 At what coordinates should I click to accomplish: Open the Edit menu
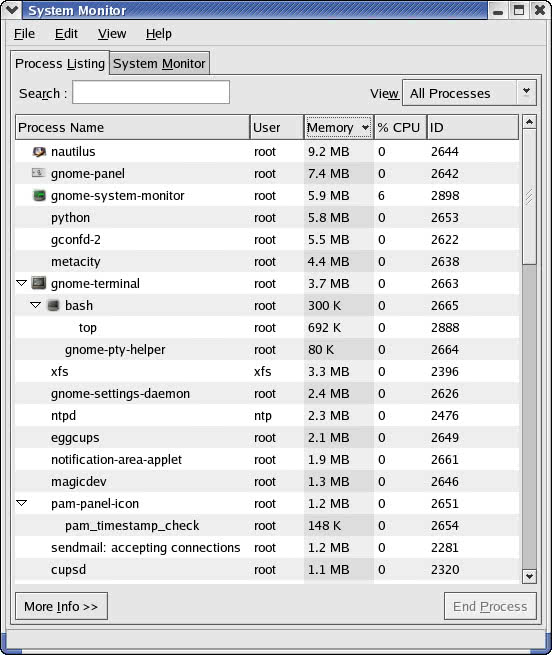66,34
